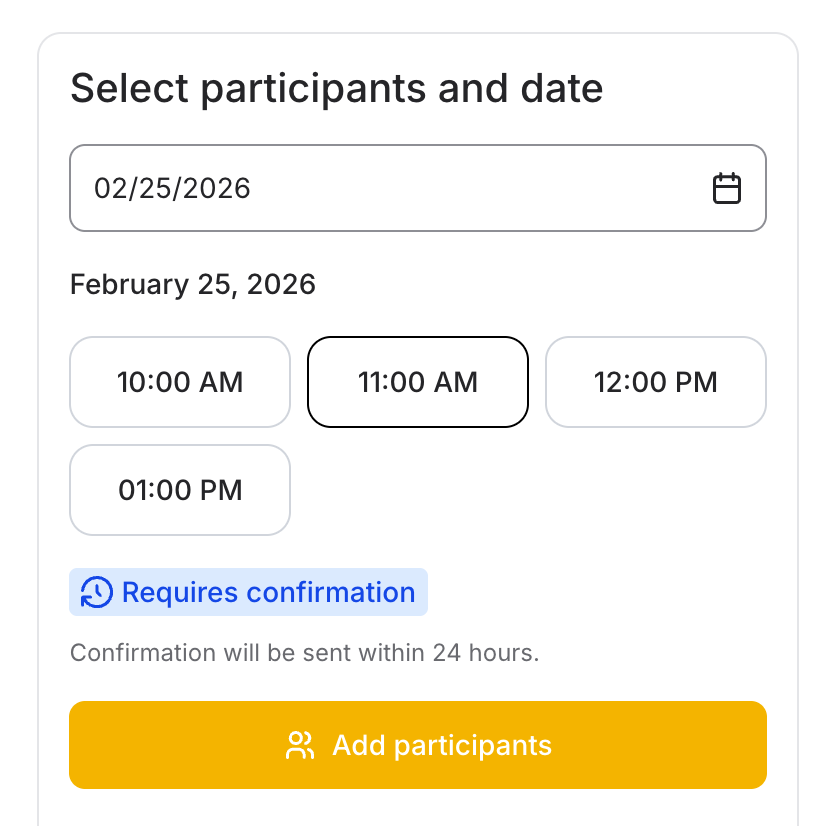The image size is (834, 826).
Task: Pick the 01:00 PM time slot
Action: coord(180,490)
